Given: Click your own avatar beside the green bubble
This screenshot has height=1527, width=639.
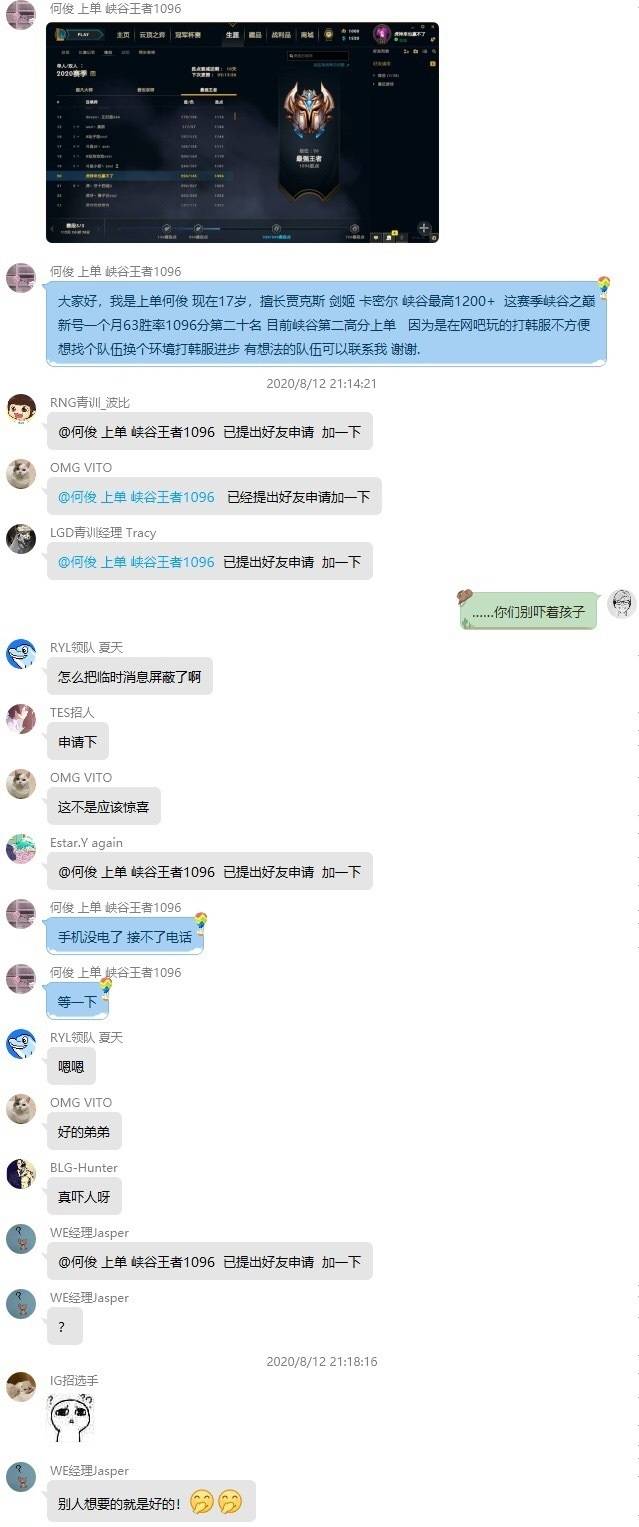Looking at the screenshot, I should tap(622, 604).
